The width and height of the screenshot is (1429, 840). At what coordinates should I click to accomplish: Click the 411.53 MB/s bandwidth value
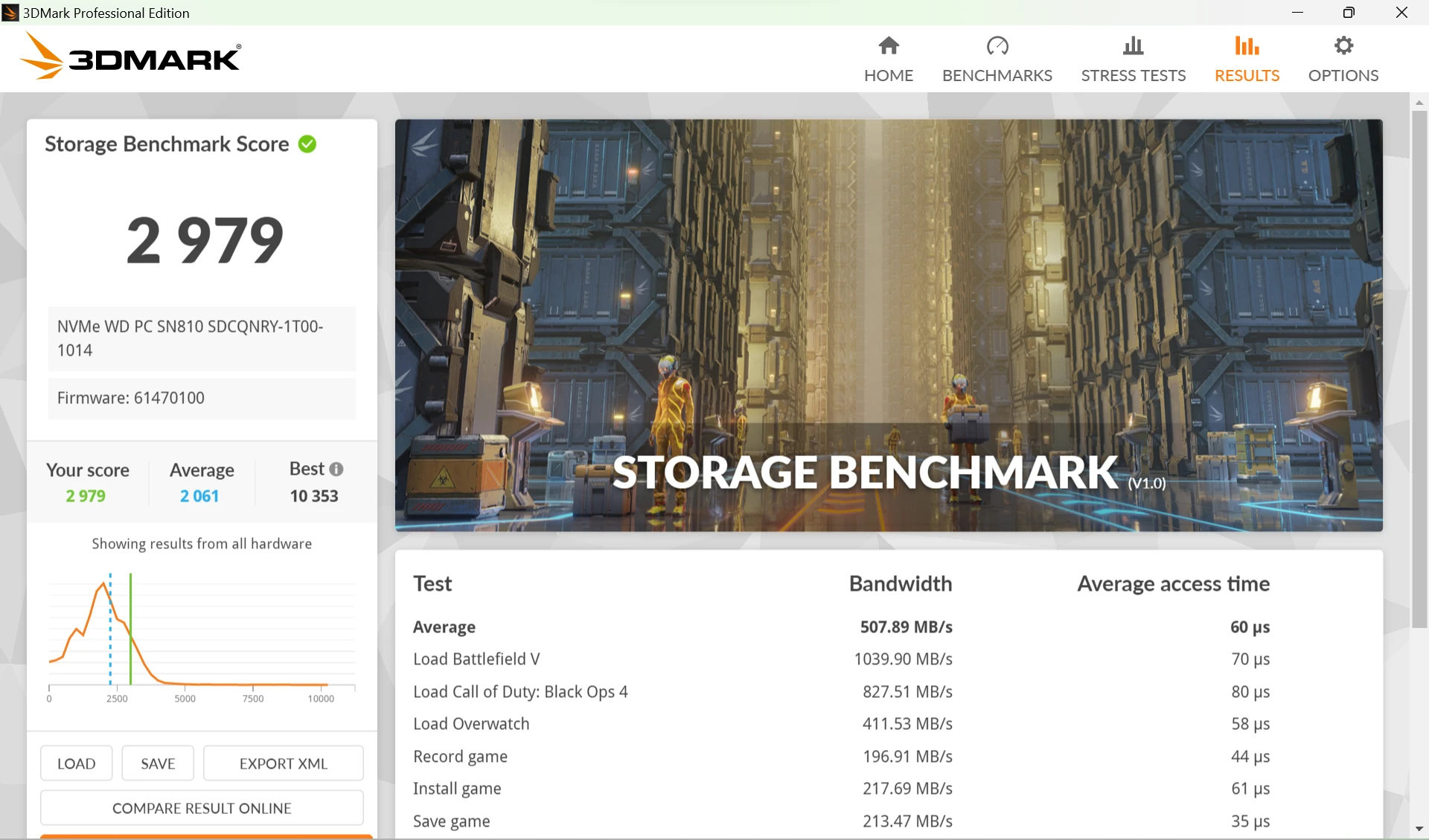click(907, 724)
